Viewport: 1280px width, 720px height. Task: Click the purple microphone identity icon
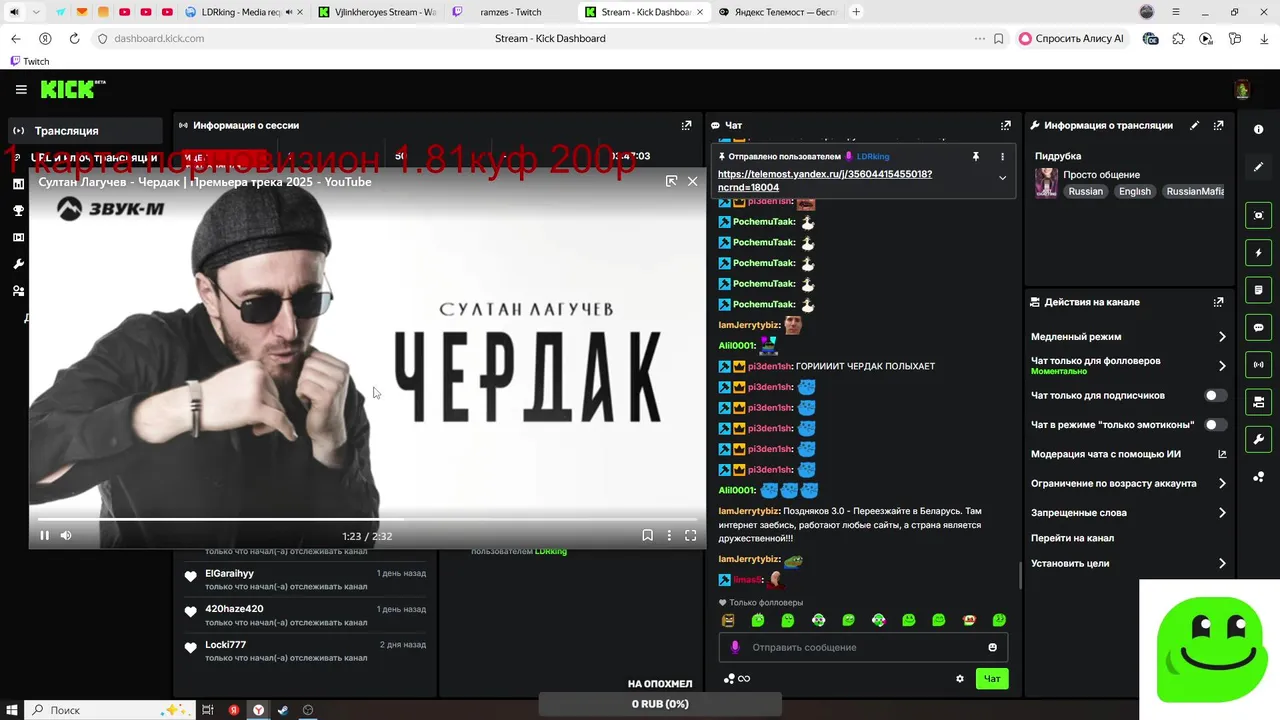(735, 647)
